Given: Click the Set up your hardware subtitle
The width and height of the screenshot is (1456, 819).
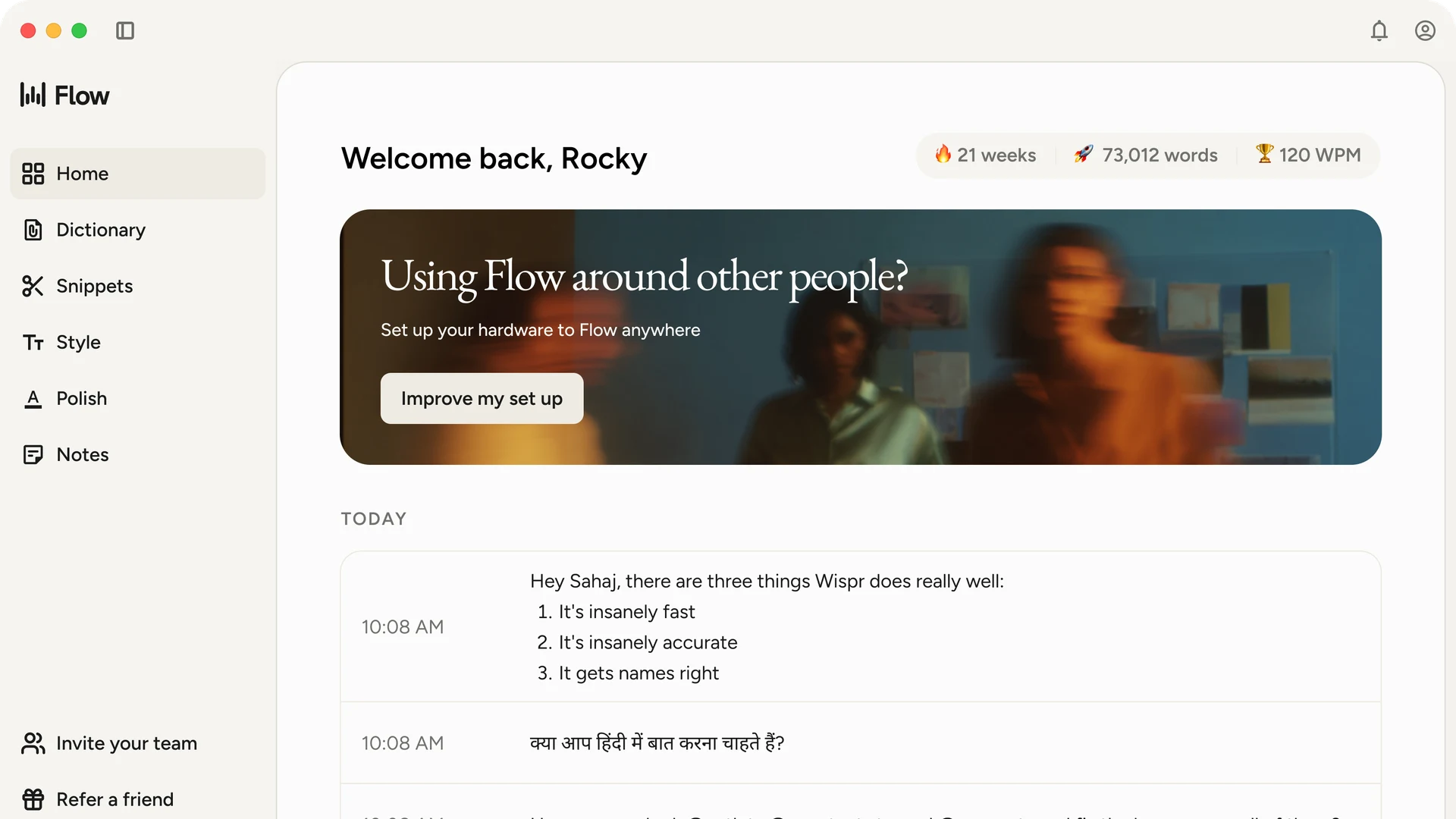Looking at the screenshot, I should pyautogui.click(x=540, y=330).
